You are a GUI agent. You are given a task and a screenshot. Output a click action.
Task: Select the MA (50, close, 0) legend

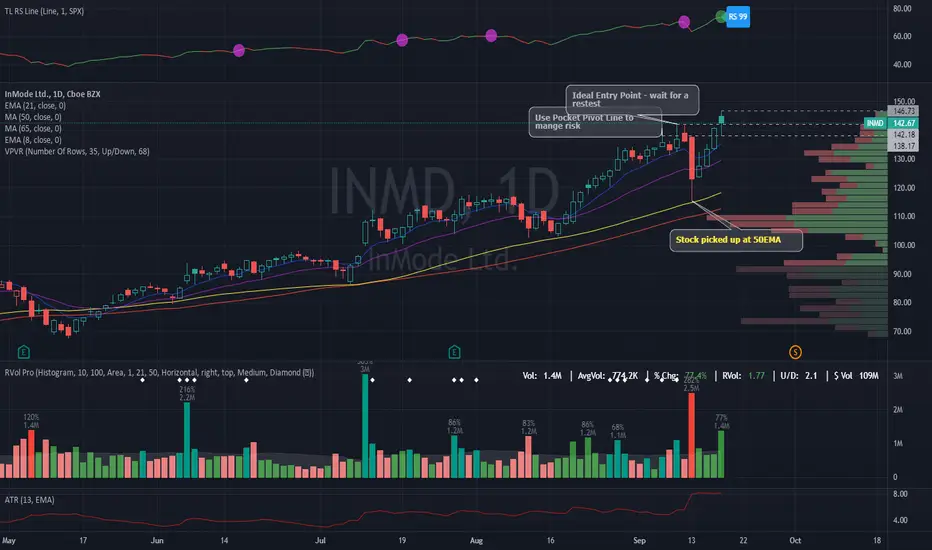(x=33, y=117)
